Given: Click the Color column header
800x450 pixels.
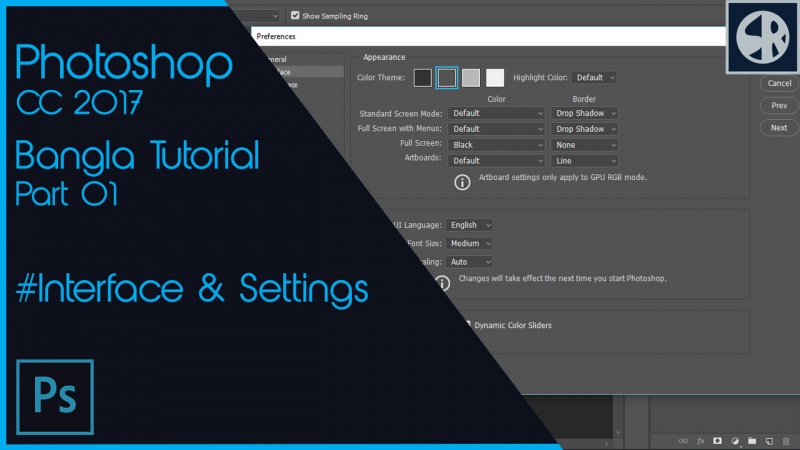Looking at the screenshot, I should click(496, 99).
